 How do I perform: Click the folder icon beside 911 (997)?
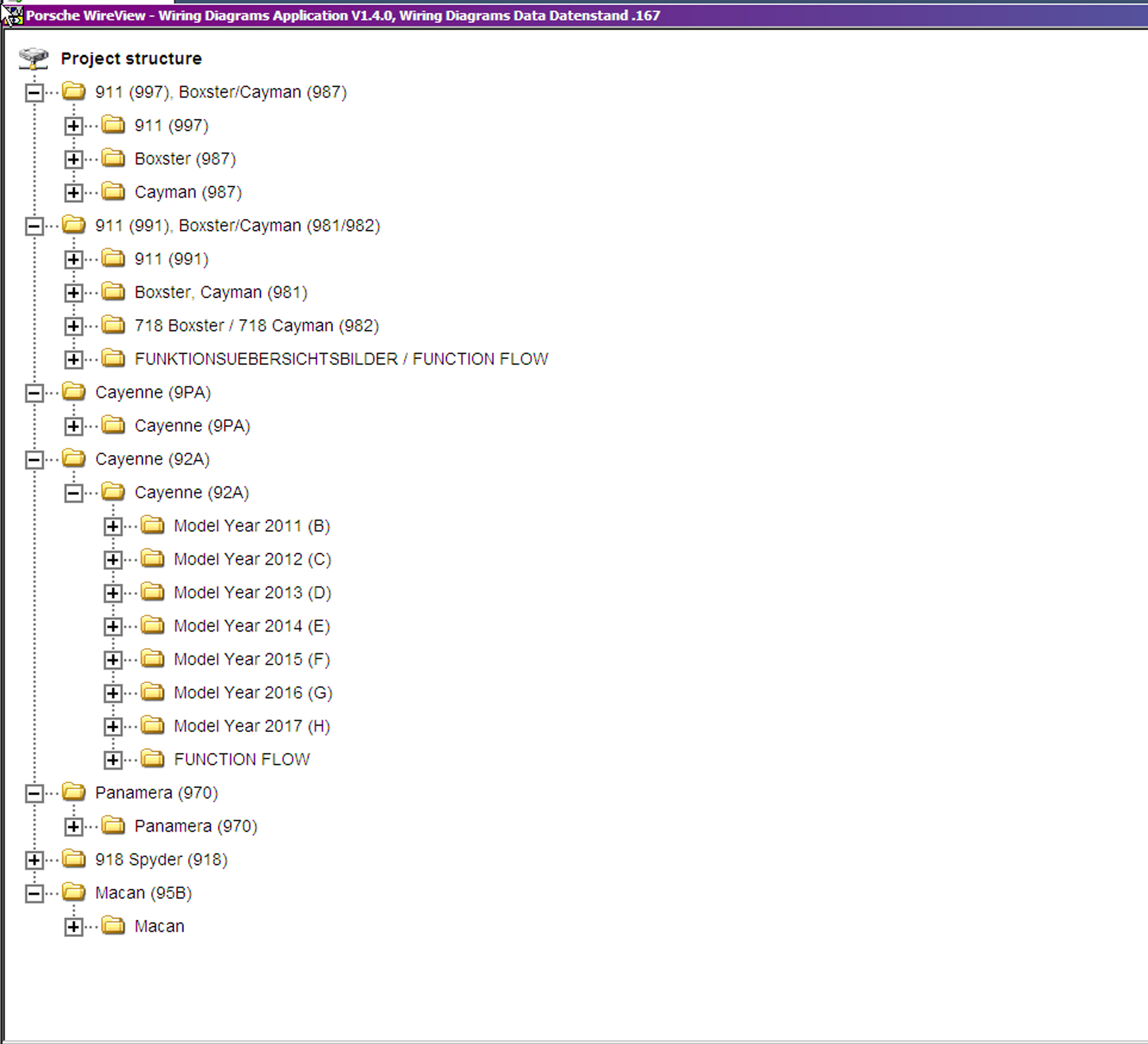click(x=114, y=125)
